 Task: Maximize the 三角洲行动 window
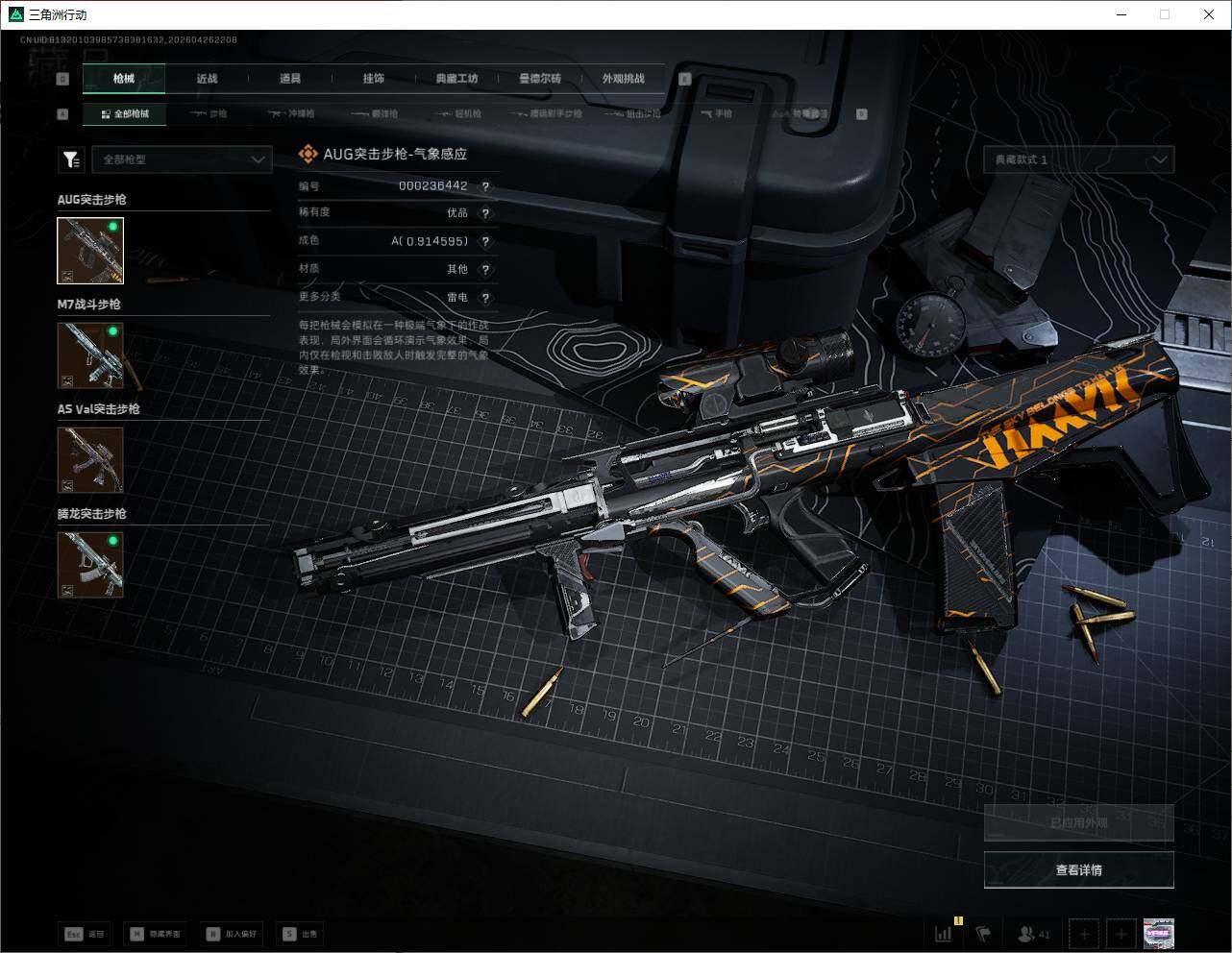coord(1165,14)
